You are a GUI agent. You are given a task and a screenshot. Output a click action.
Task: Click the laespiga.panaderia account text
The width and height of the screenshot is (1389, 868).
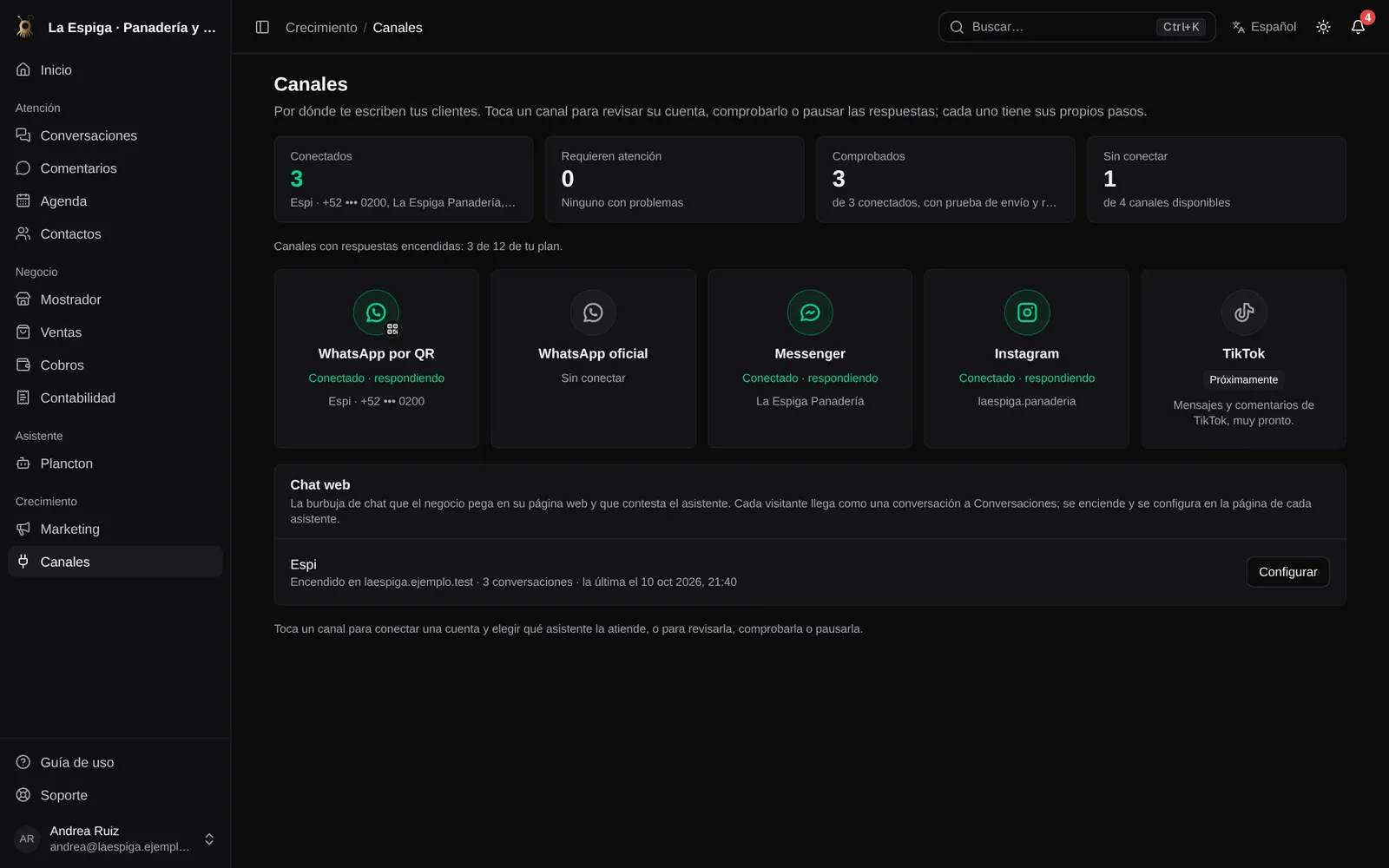pyautogui.click(x=1027, y=401)
